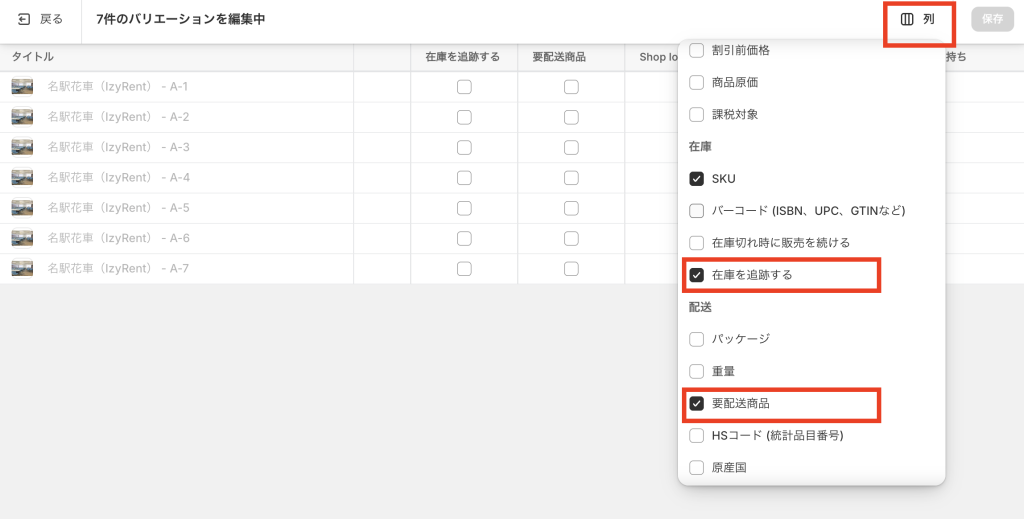The height and width of the screenshot is (519, 1024).
Task: Click the back arrow icon labeled 戻る
Action: click(24, 19)
